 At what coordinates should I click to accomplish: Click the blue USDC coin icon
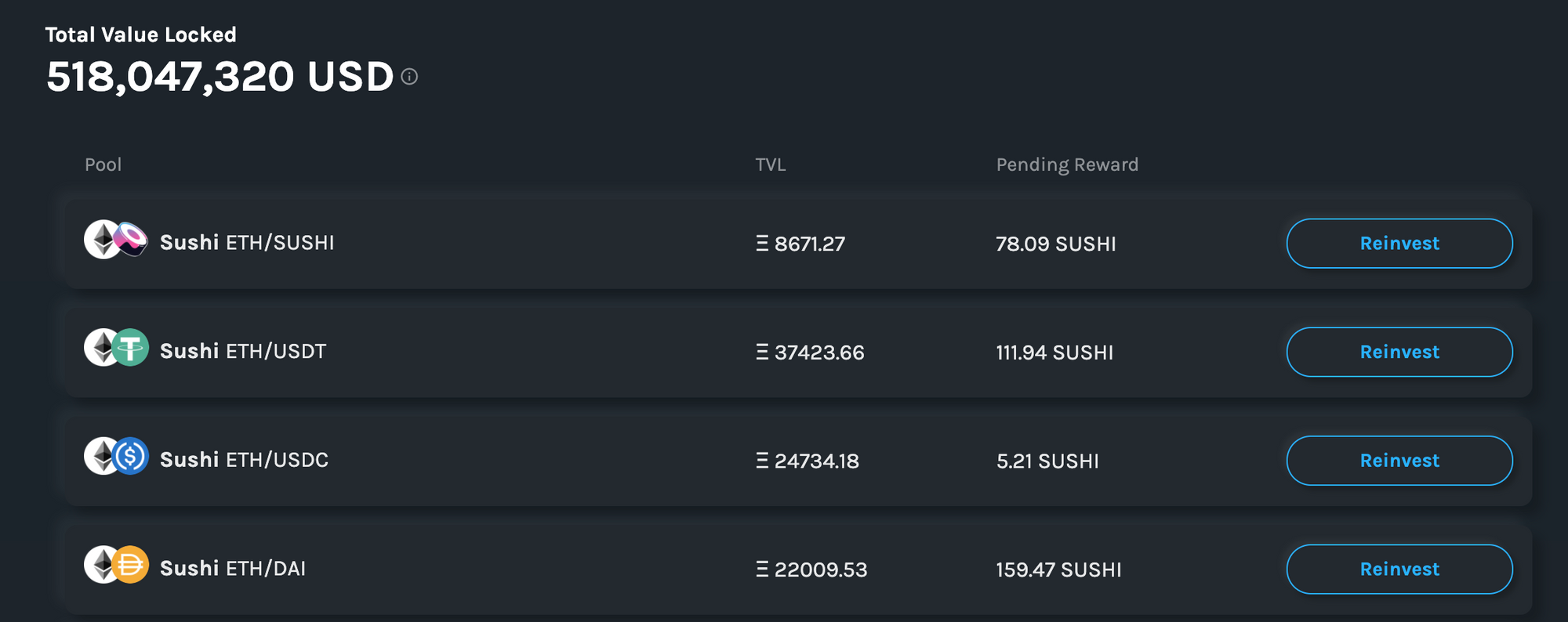pos(130,456)
